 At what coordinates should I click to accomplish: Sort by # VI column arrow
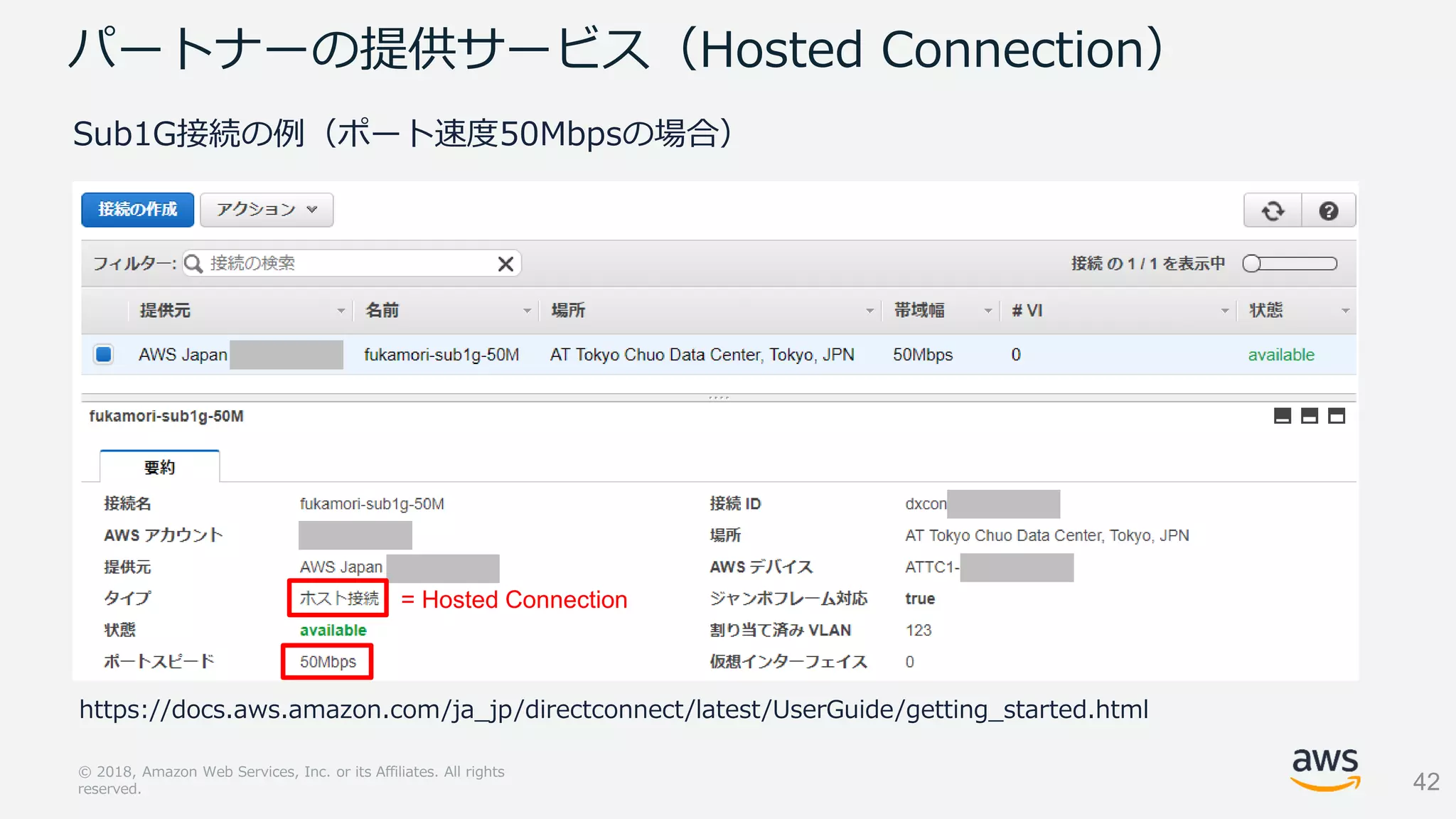(1225, 311)
